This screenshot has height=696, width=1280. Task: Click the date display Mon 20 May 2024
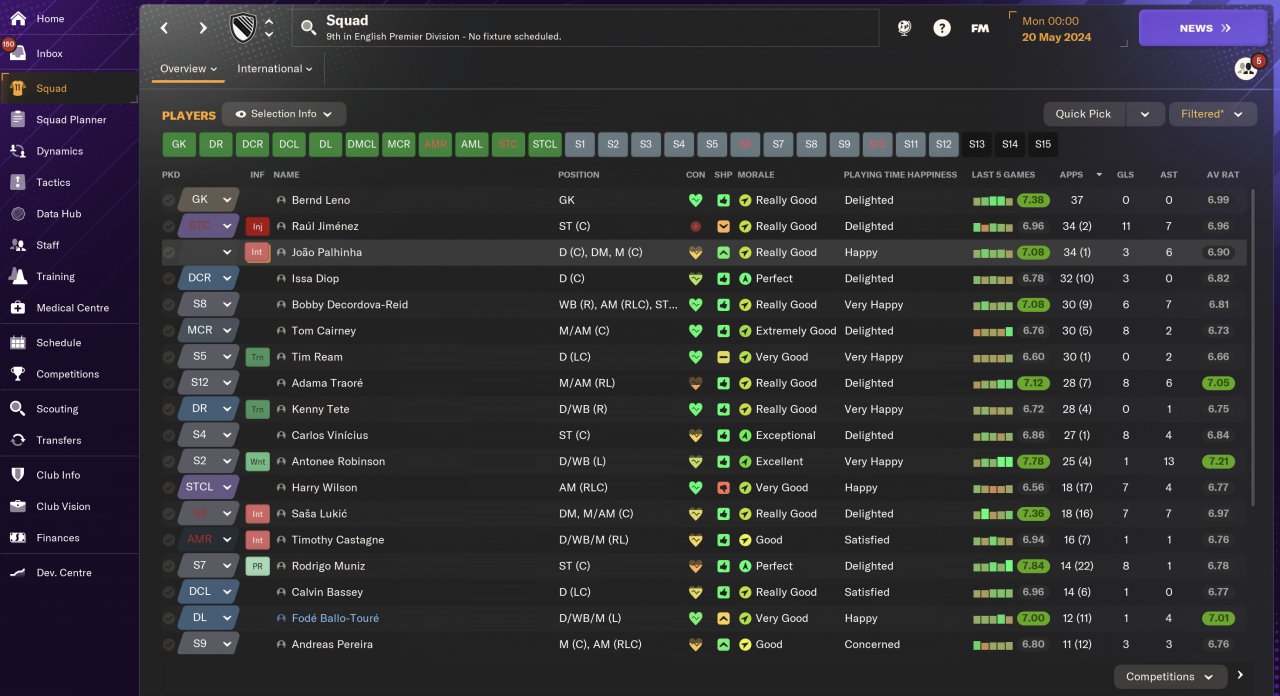(1057, 29)
